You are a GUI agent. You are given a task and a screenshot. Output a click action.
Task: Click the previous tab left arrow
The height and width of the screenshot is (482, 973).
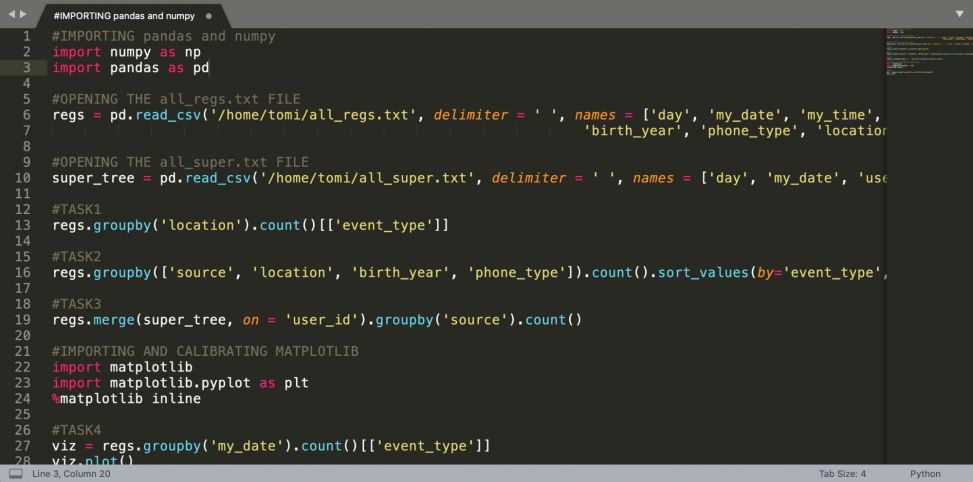10,13
